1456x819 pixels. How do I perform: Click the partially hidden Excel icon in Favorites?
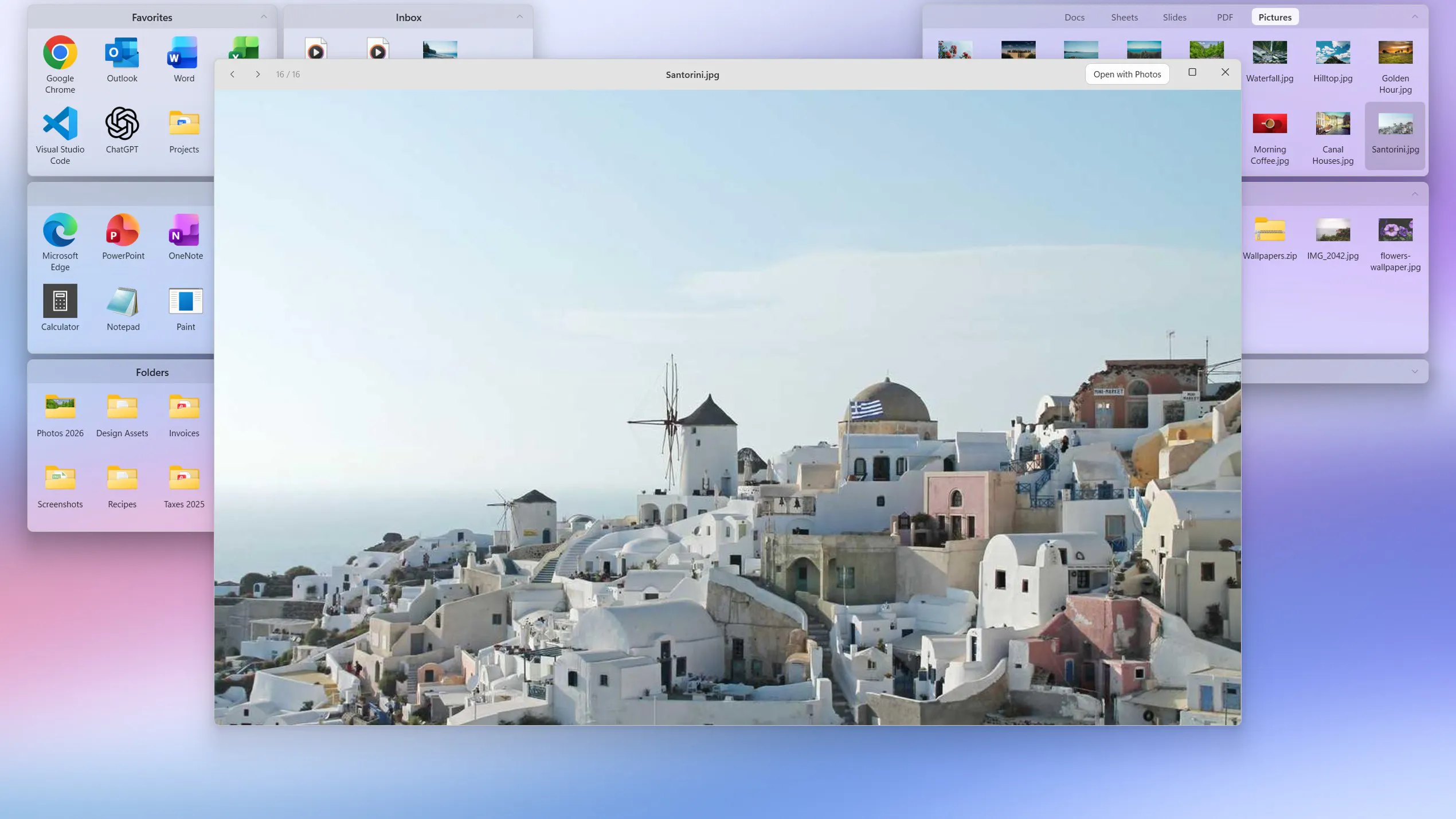tap(244, 47)
